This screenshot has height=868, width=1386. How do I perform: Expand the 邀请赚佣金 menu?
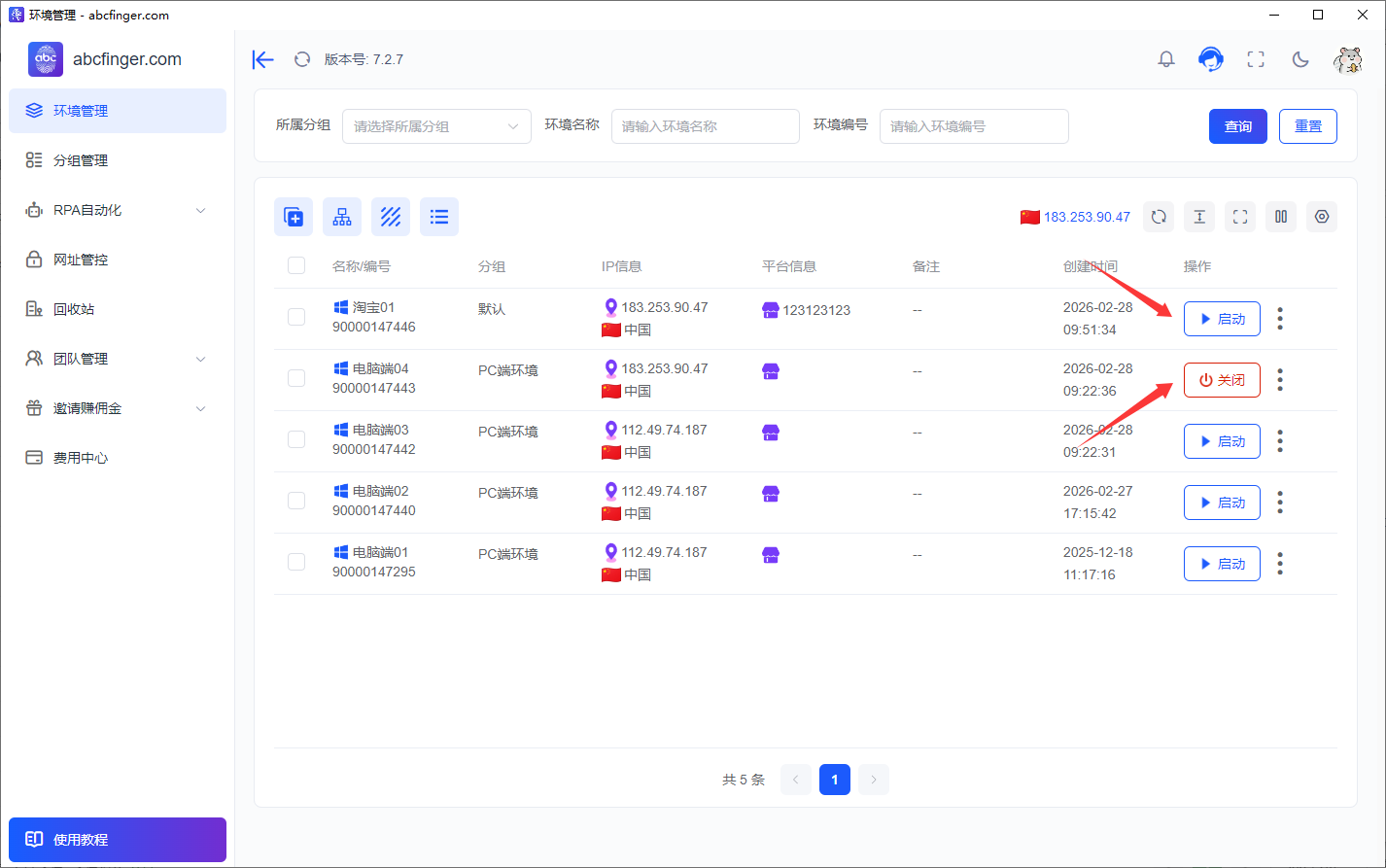click(x=118, y=408)
